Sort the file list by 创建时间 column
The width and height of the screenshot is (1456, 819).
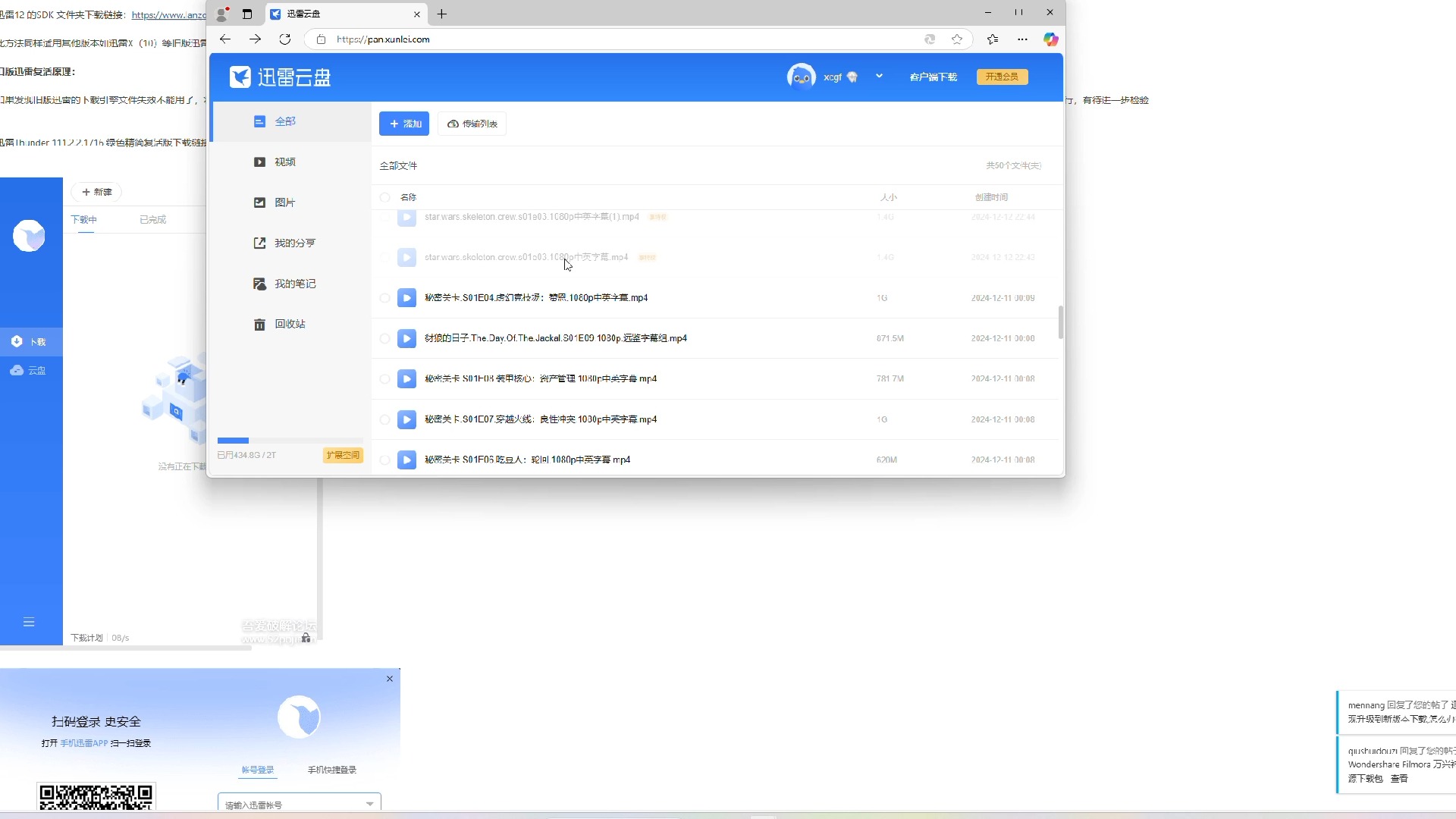991,197
